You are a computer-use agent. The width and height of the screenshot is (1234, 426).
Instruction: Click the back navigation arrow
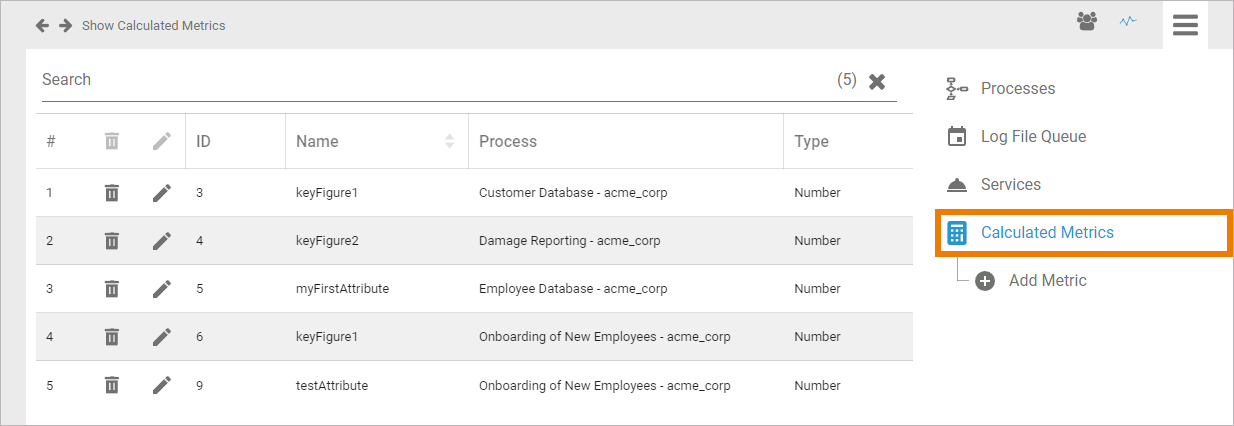pos(42,25)
